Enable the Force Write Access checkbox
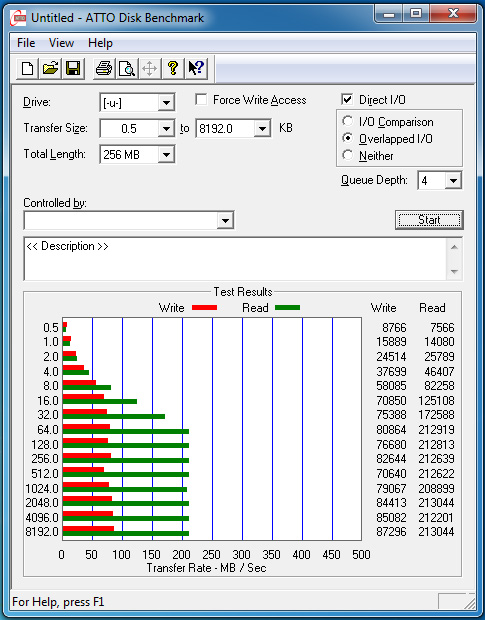 (x=201, y=100)
